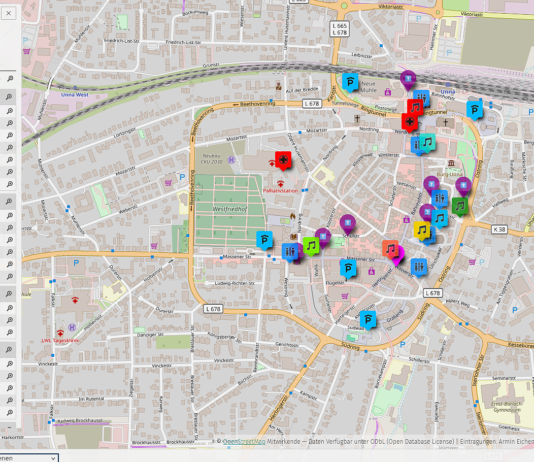The width and height of the screenshot is (534, 462).
Task: Click the orange music note marker
Action: [390, 249]
